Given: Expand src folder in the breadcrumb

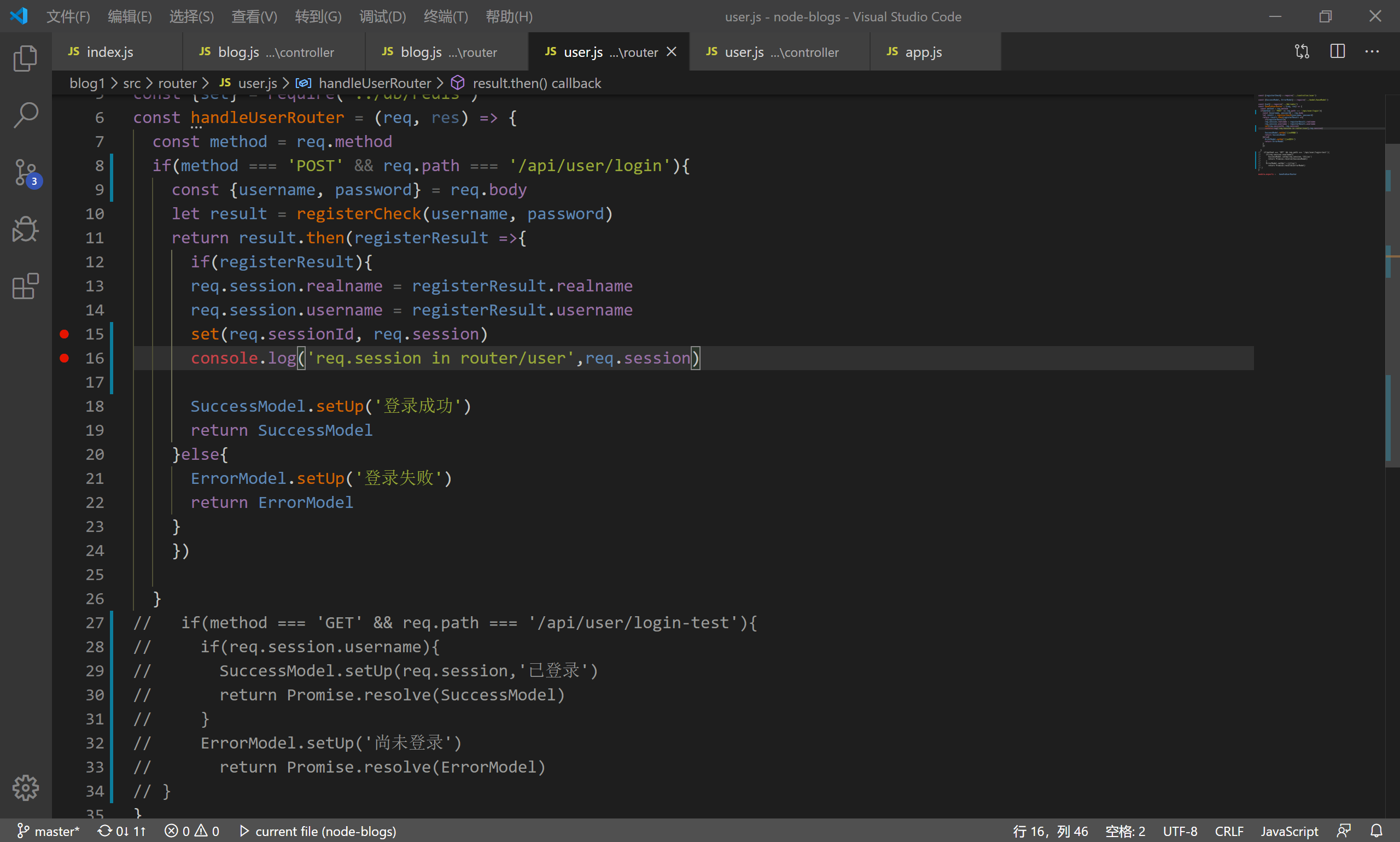Looking at the screenshot, I should [132, 84].
